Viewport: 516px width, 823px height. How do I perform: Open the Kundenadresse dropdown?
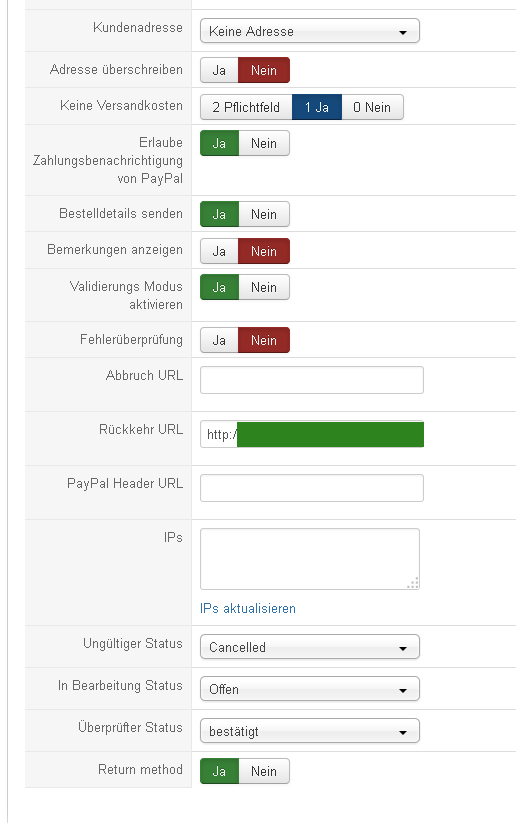(310, 31)
